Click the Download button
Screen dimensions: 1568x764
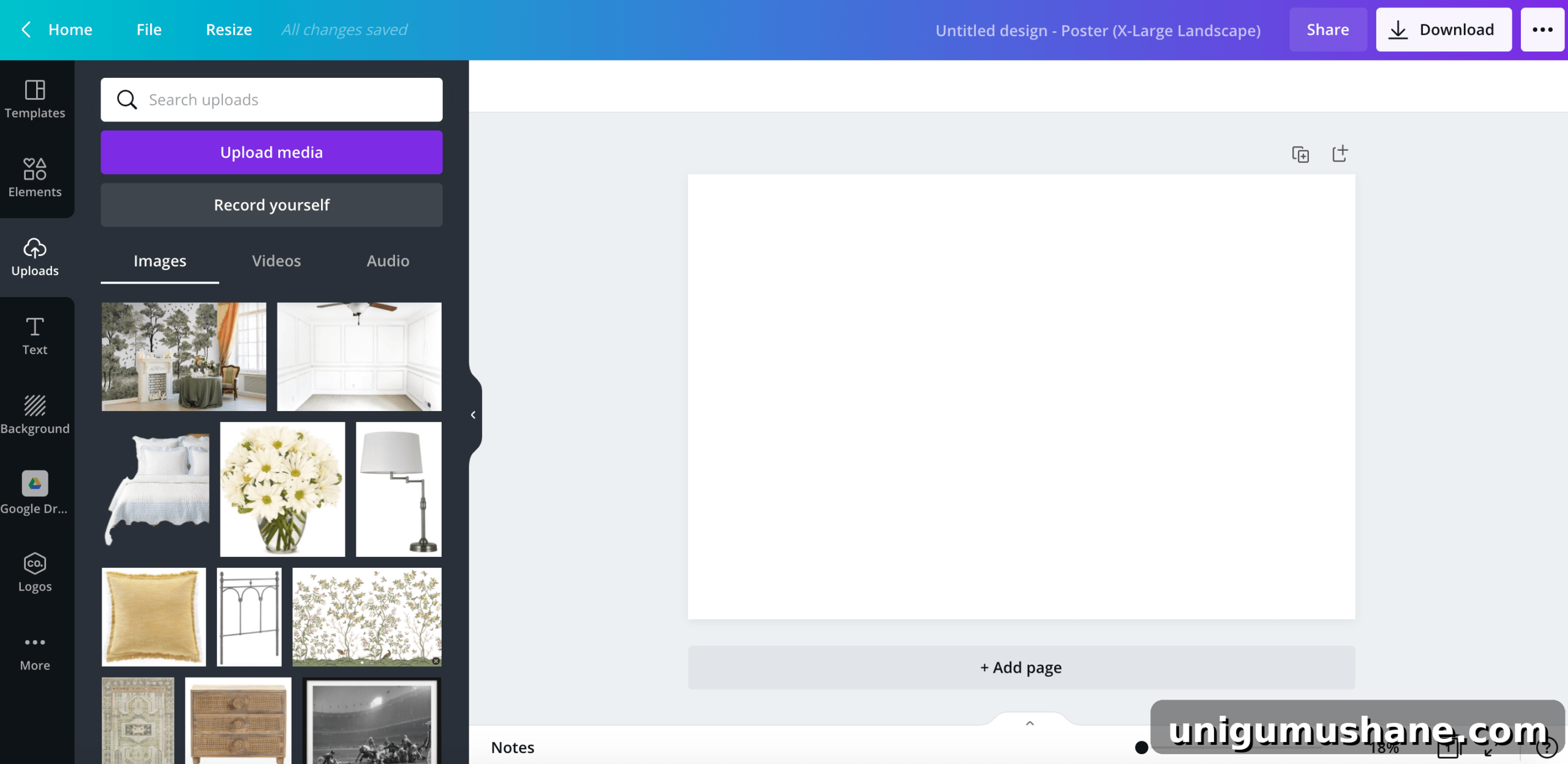[1443, 29]
